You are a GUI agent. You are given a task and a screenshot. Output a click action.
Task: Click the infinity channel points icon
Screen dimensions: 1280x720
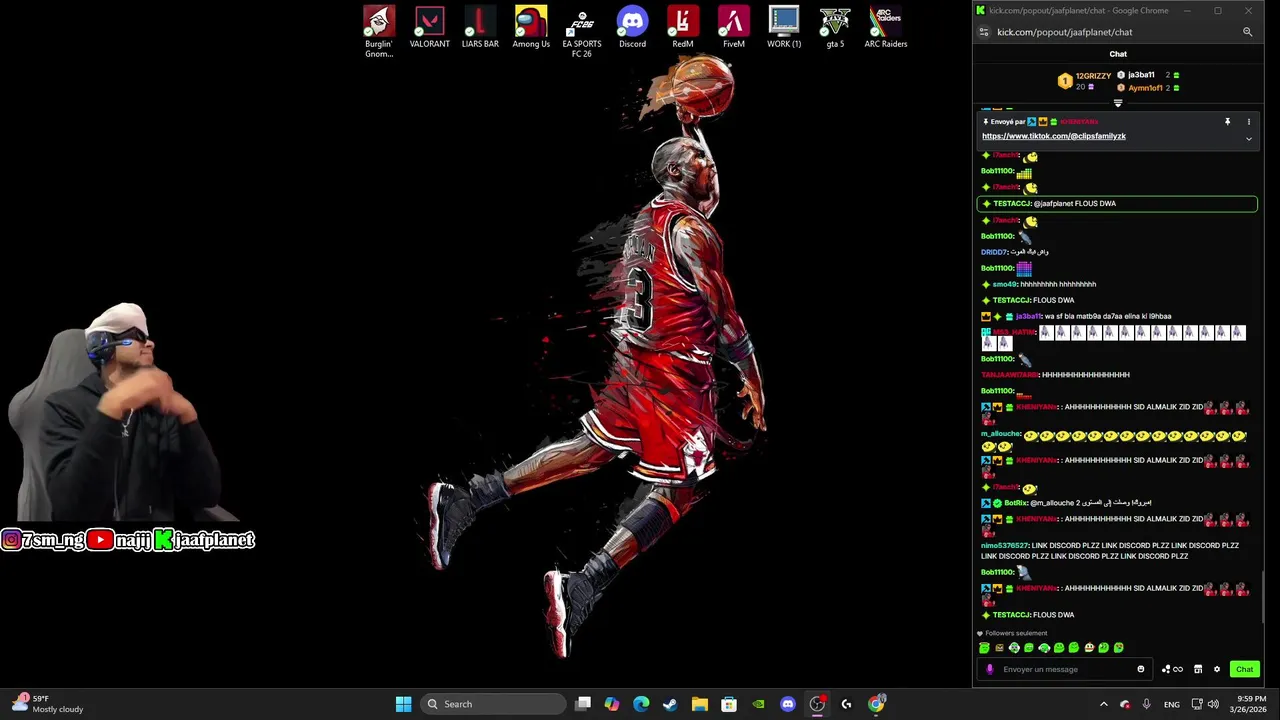(1172, 669)
